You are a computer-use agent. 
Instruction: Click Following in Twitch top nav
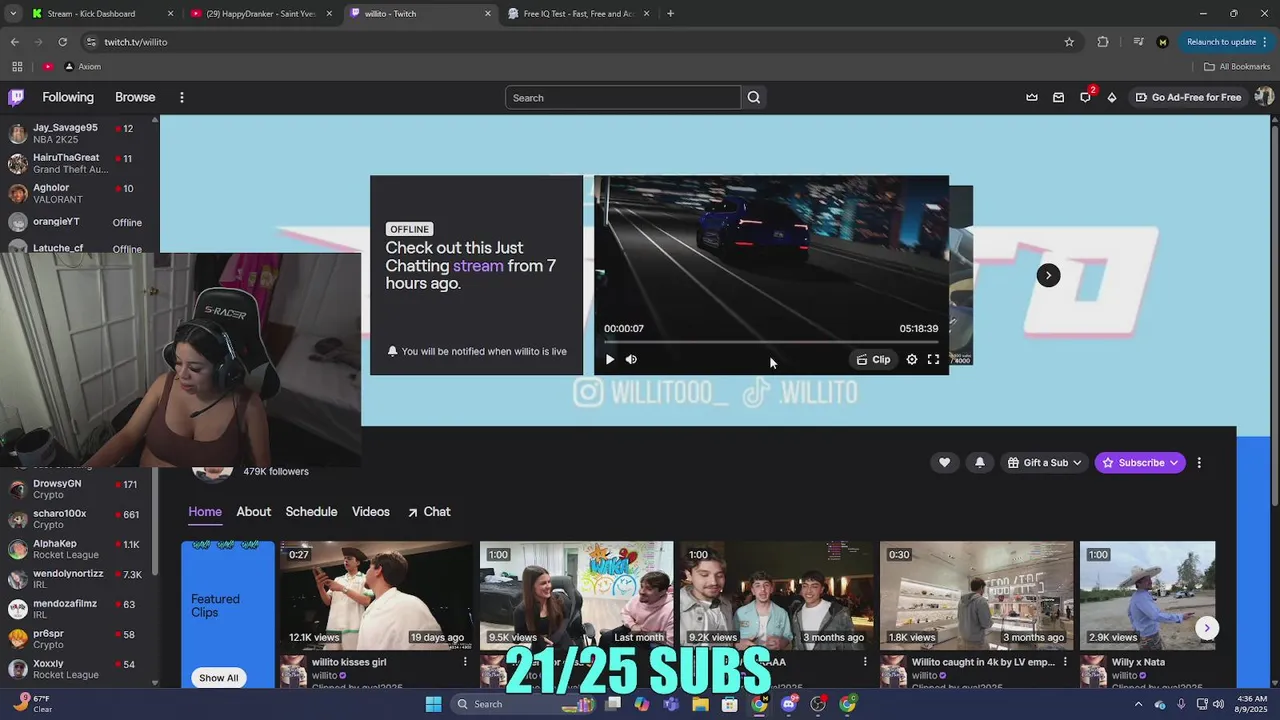coord(68,97)
